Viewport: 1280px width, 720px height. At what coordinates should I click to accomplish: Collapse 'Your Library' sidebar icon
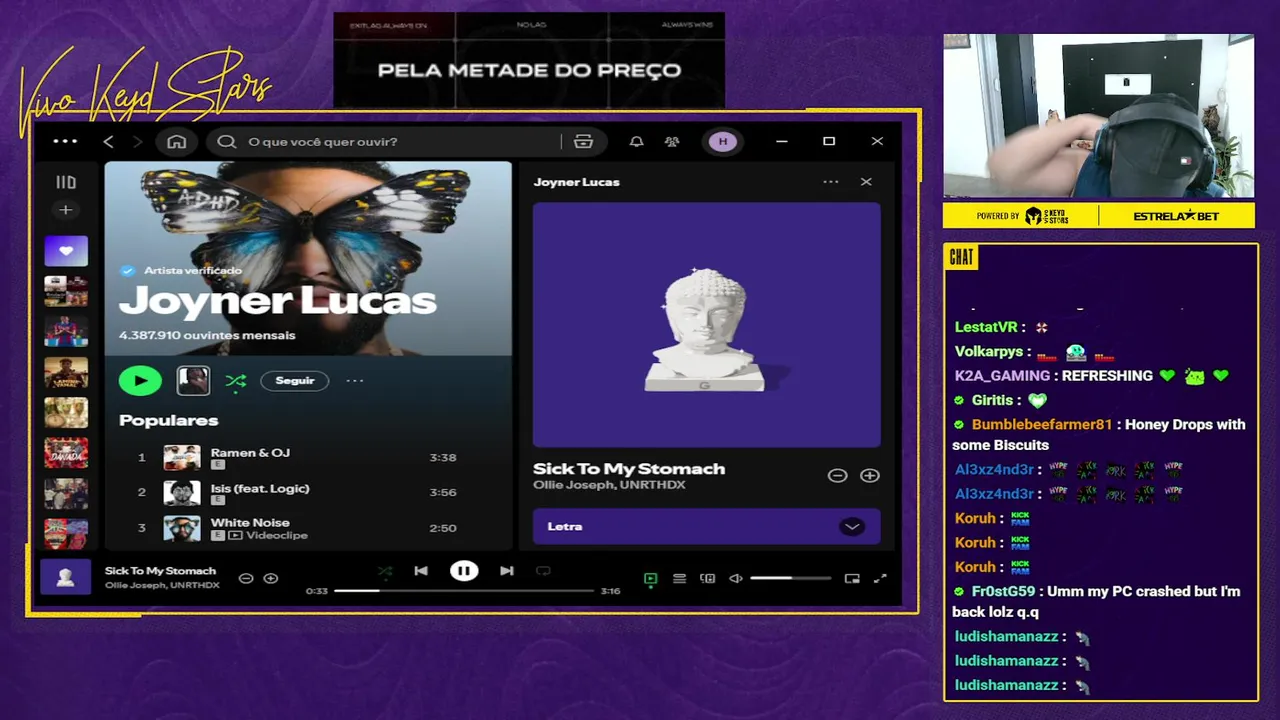click(x=66, y=182)
